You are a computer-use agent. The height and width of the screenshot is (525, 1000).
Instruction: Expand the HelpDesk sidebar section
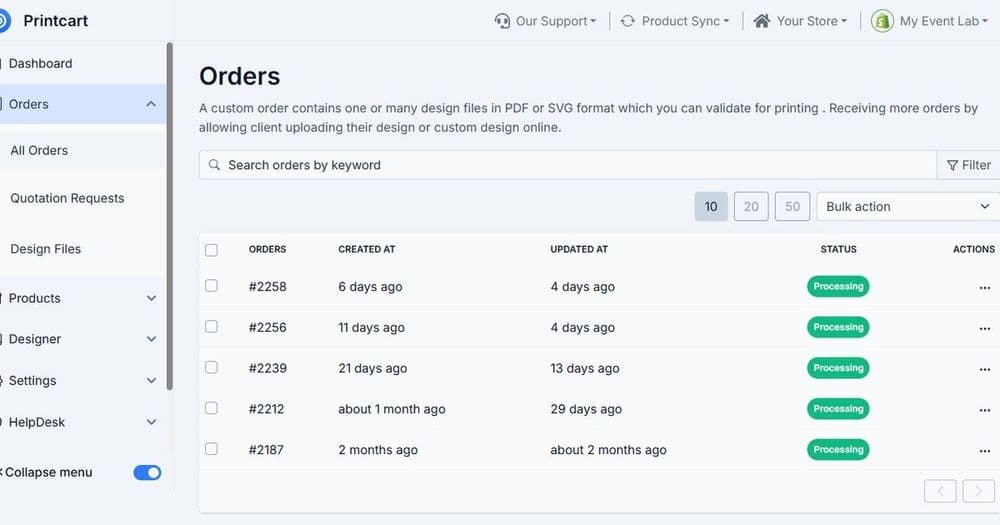coord(151,422)
